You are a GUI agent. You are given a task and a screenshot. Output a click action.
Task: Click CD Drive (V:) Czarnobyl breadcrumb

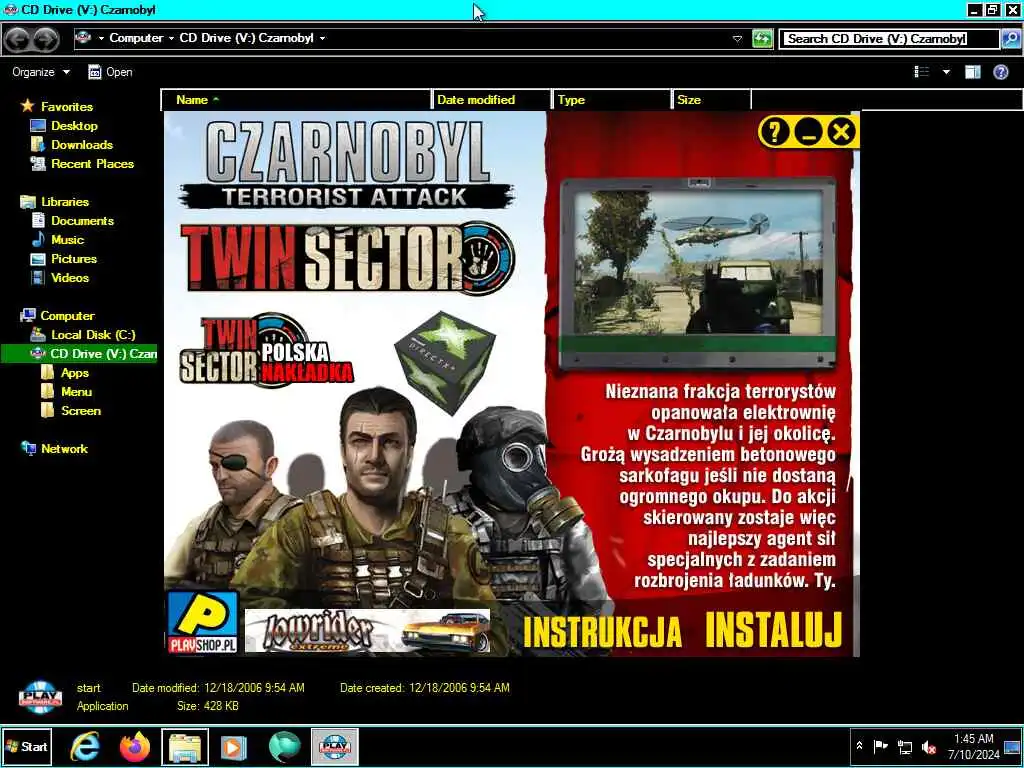(246, 38)
